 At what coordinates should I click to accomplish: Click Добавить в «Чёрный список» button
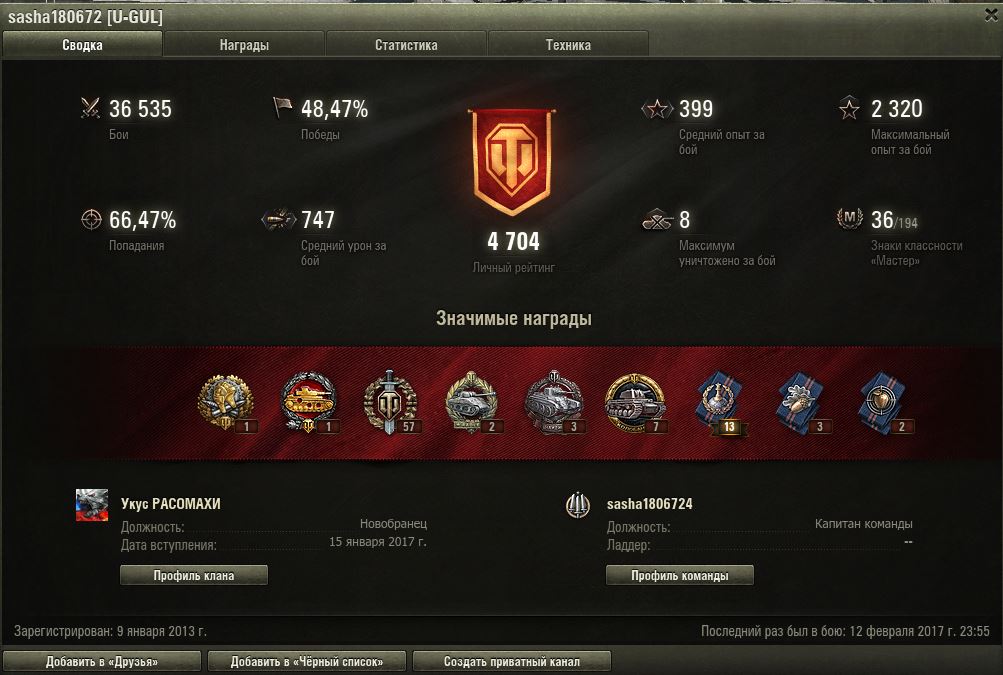click(307, 662)
